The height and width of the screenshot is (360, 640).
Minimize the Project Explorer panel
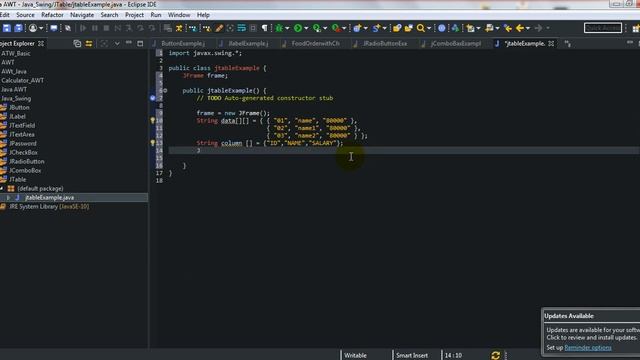[129, 43]
